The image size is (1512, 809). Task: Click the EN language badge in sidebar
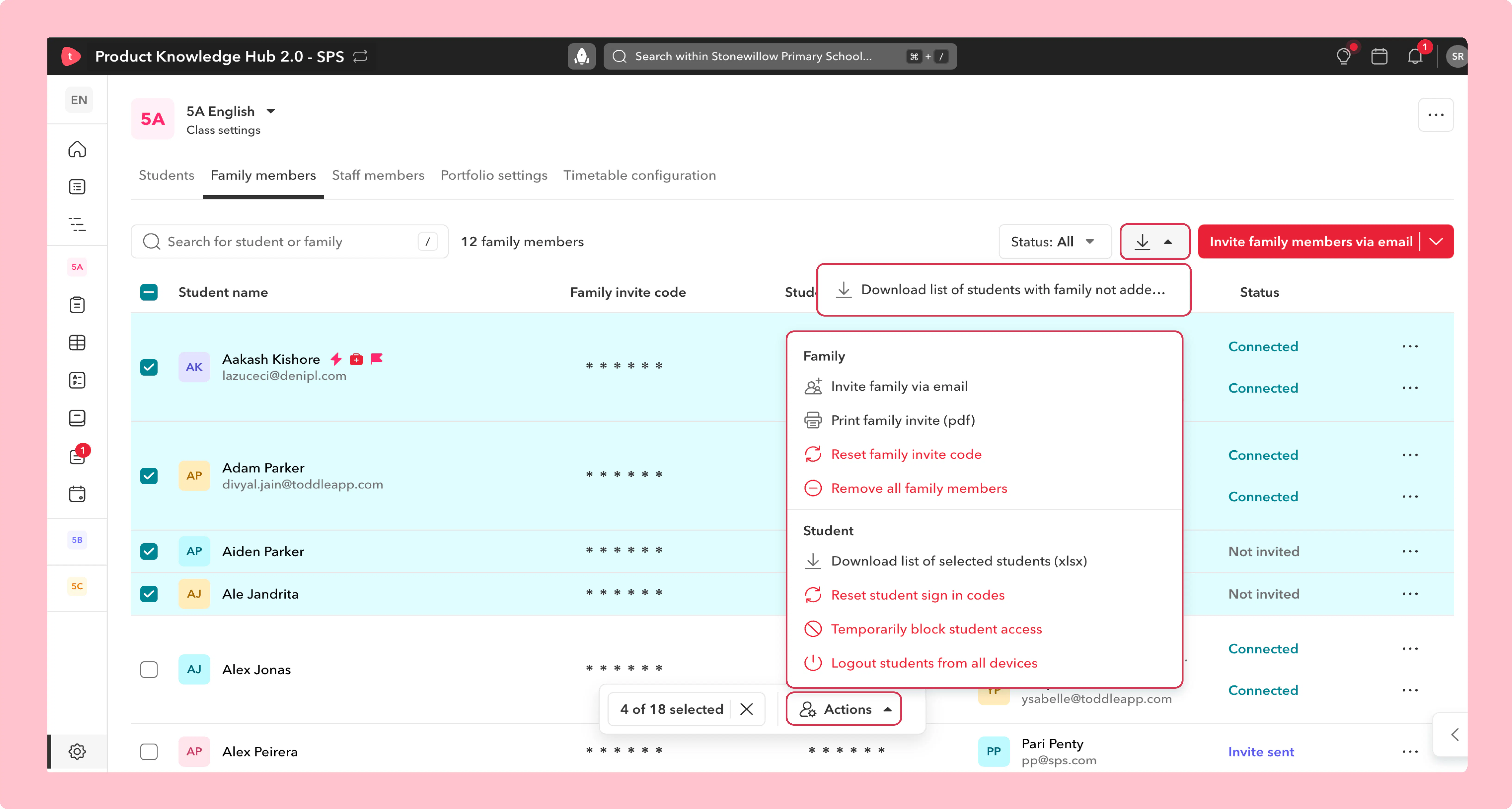click(79, 100)
